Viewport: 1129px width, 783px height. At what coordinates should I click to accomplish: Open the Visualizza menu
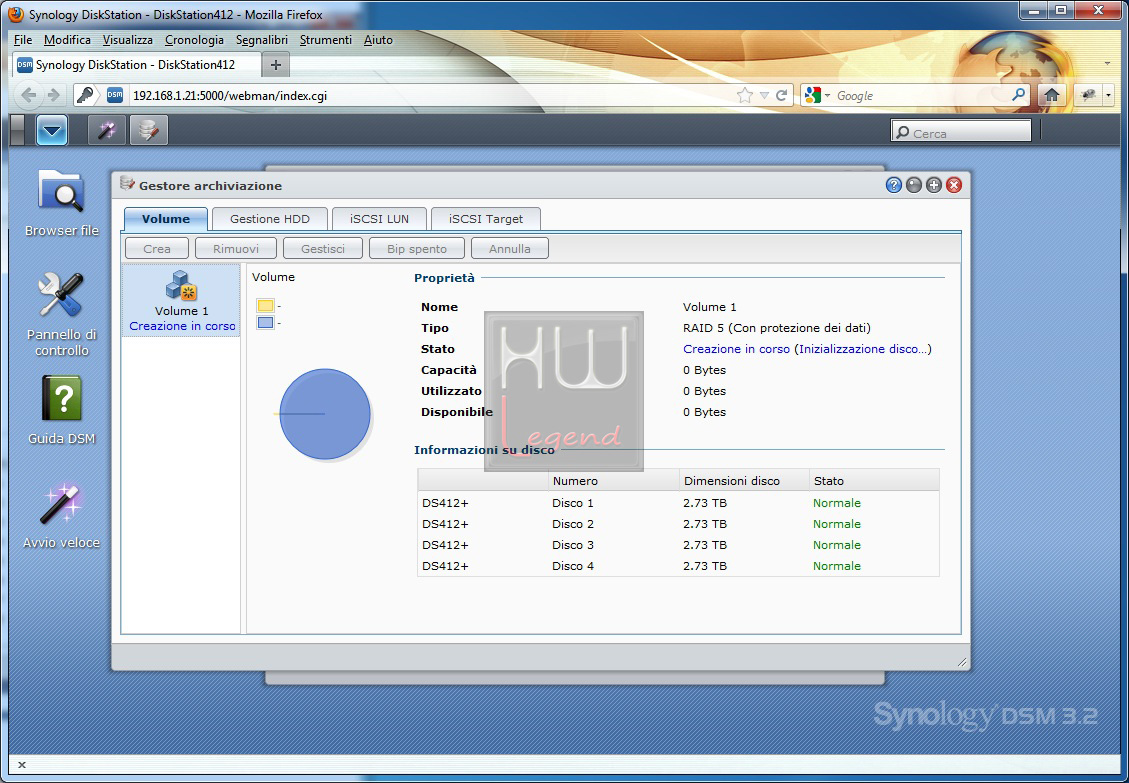click(x=127, y=40)
